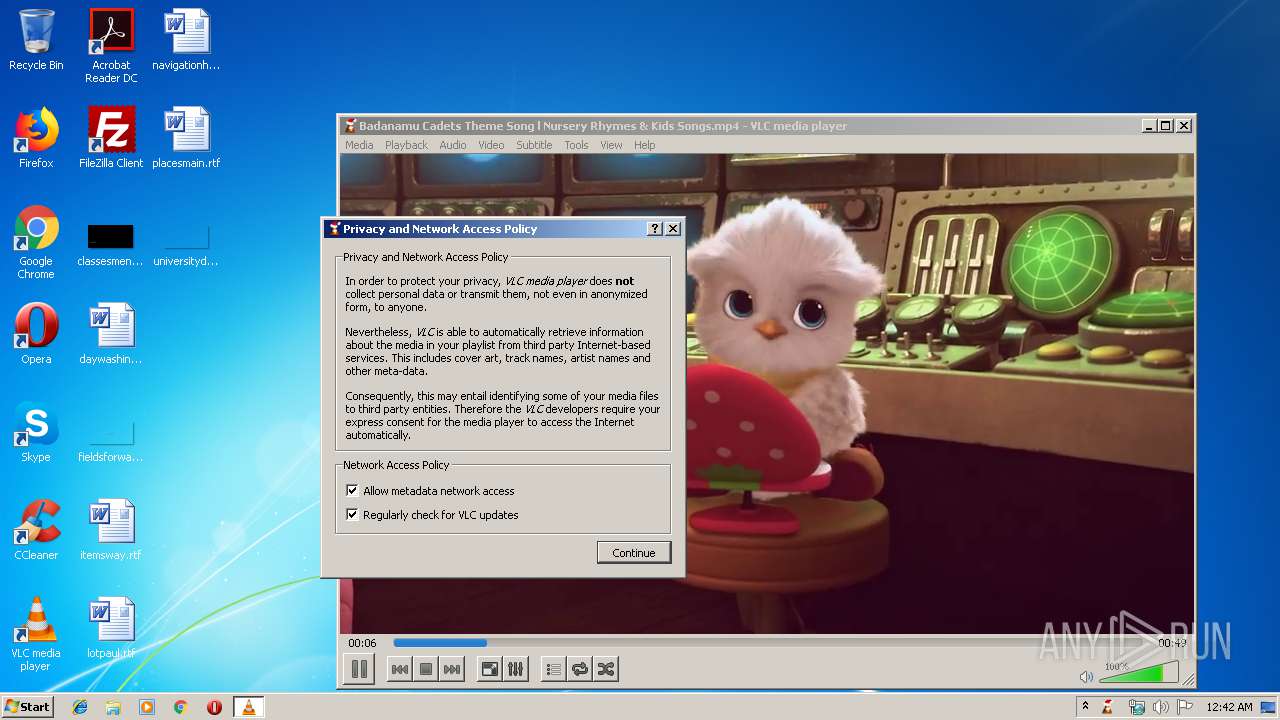Open the Tools menu in VLC
Image resolution: width=1280 pixels, height=720 pixels.
[x=576, y=145]
